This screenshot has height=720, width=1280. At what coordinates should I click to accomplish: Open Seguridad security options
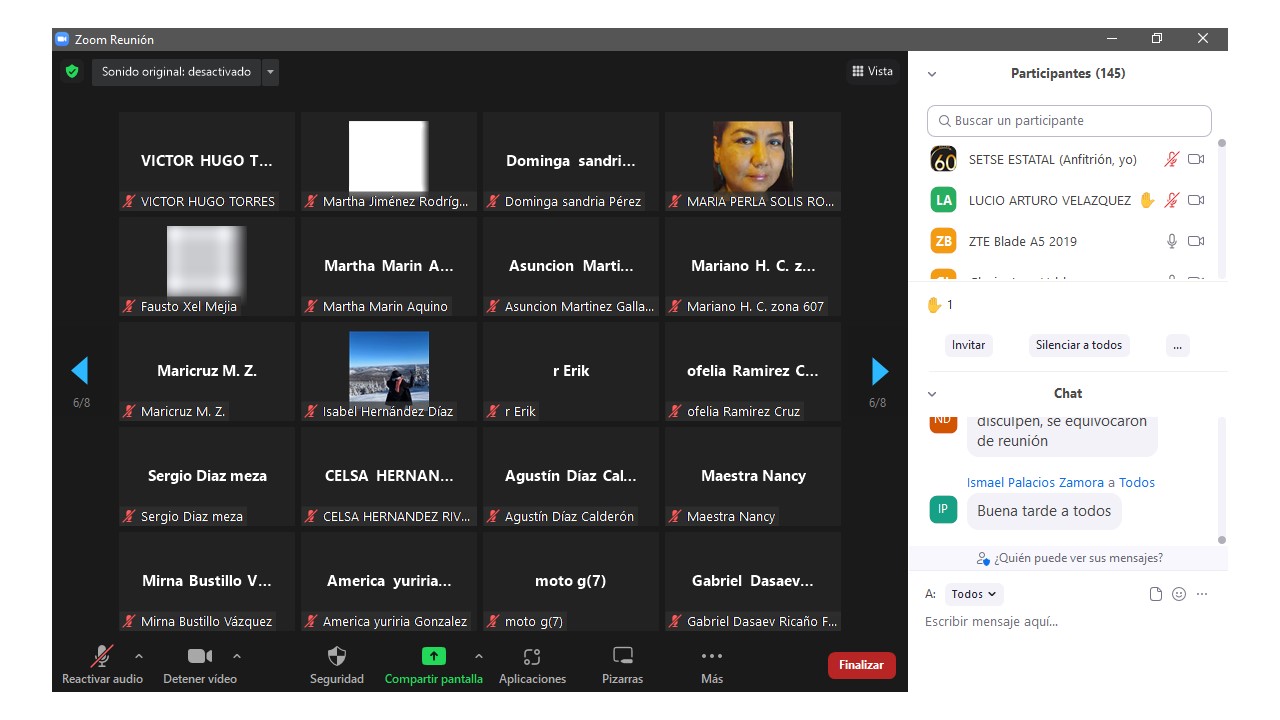click(337, 665)
